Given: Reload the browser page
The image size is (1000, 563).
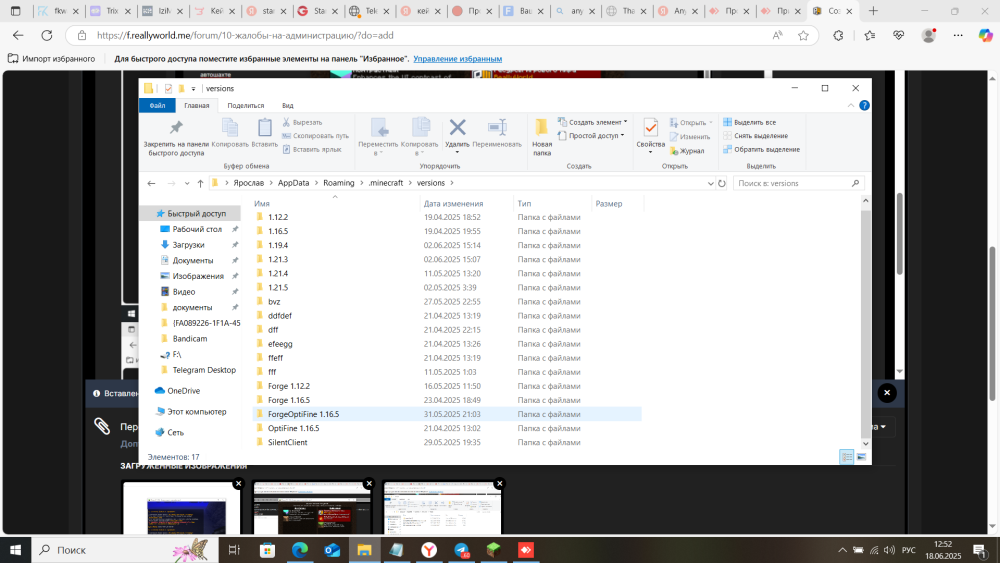Looking at the screenshot, I should (47, 36).
